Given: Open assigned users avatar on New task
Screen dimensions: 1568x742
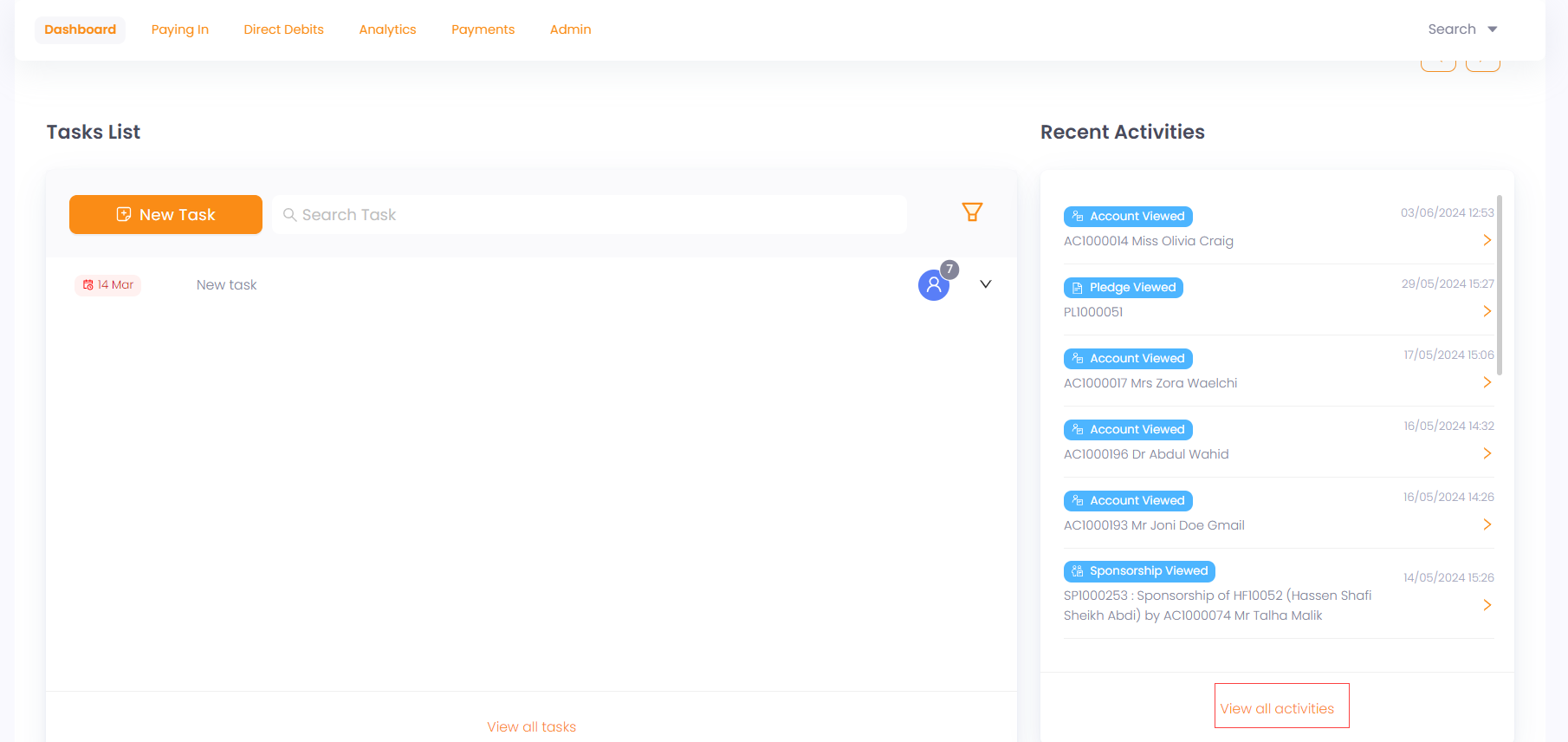Looking at the screenshot, I should (x=934, y=284).
